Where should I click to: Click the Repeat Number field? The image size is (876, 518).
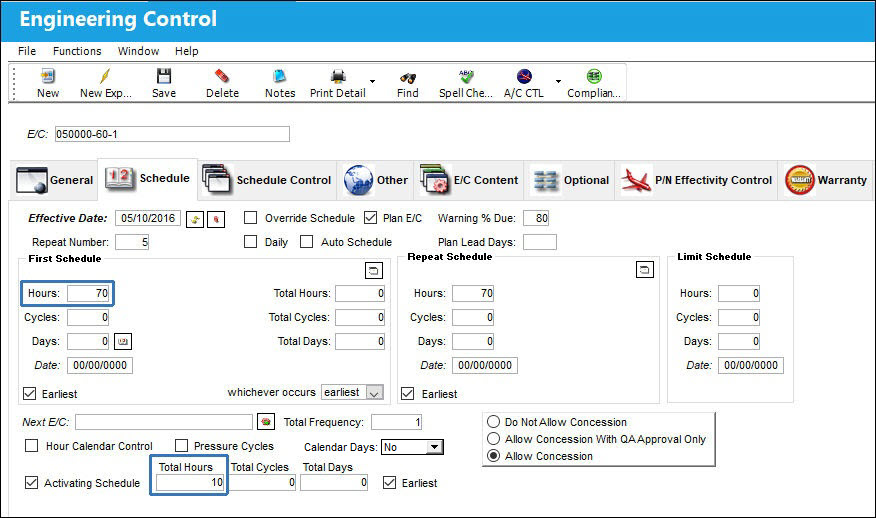click(132, 242)
